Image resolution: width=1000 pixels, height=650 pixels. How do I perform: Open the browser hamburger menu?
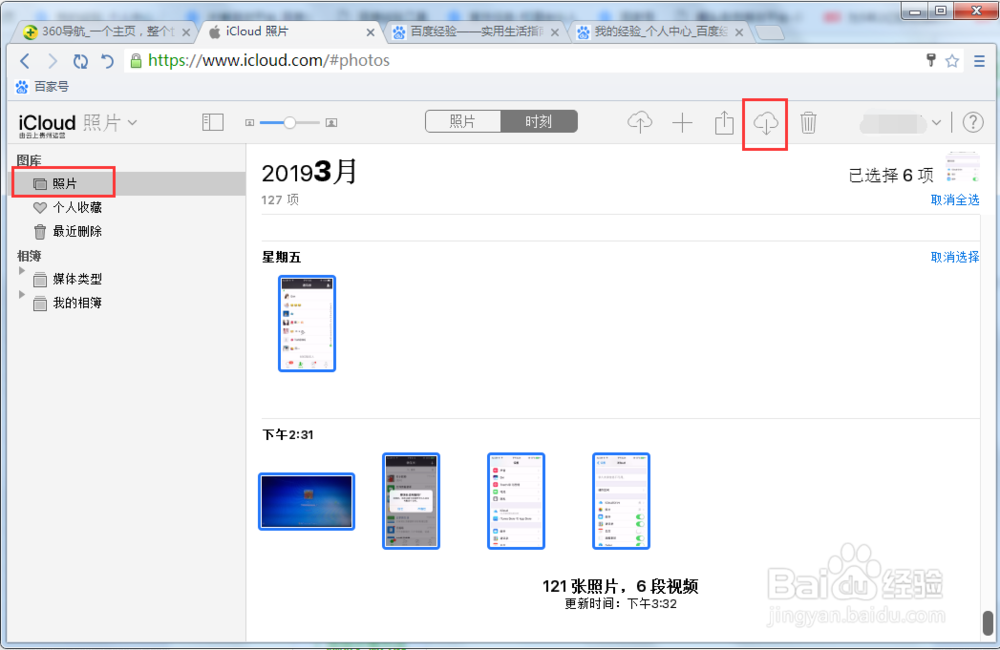tap(980, 61)
